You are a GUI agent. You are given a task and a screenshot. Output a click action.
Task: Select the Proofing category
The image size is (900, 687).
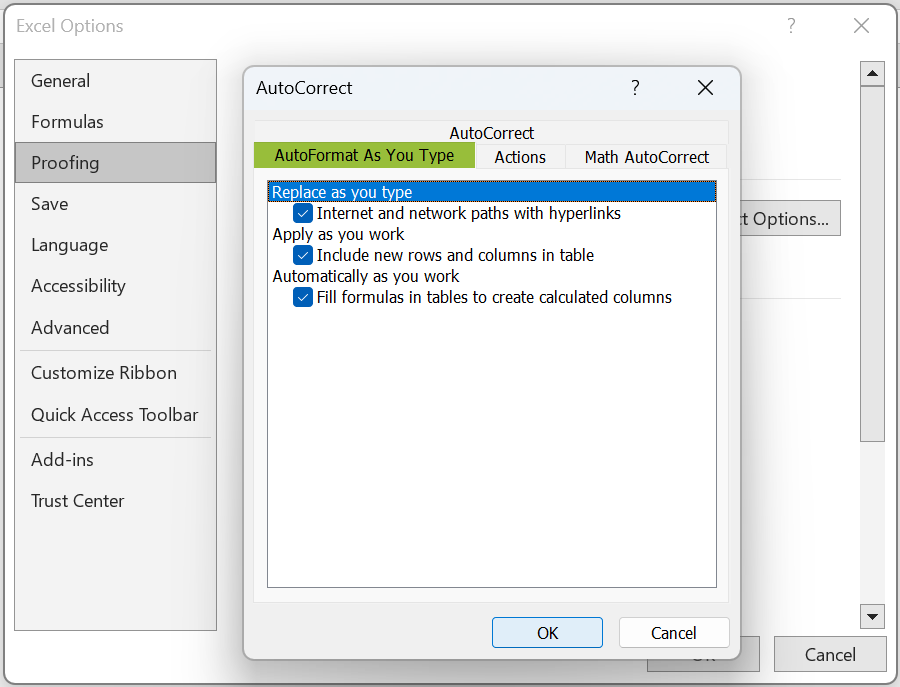[x=115, y=163]
